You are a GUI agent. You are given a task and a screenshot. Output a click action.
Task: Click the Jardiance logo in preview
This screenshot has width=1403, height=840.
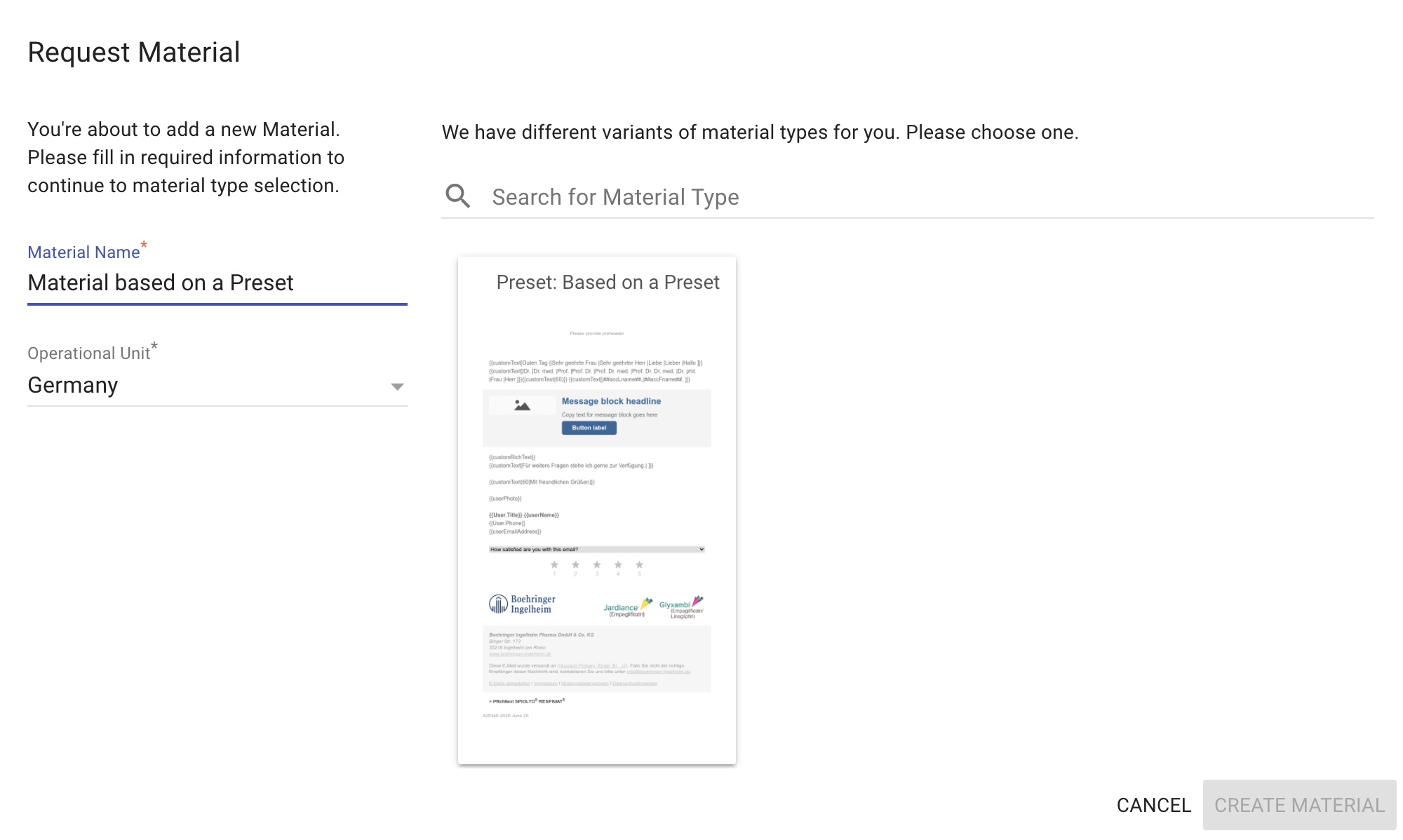pyautogui.click(x=628, y=607)
